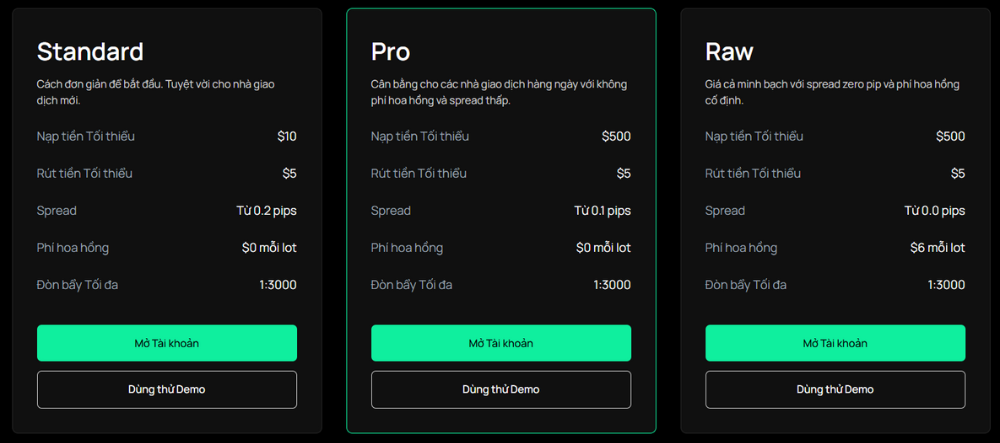1000x443 pixels.
Task: Click the Pro card description text
Action: click(498, 92)
